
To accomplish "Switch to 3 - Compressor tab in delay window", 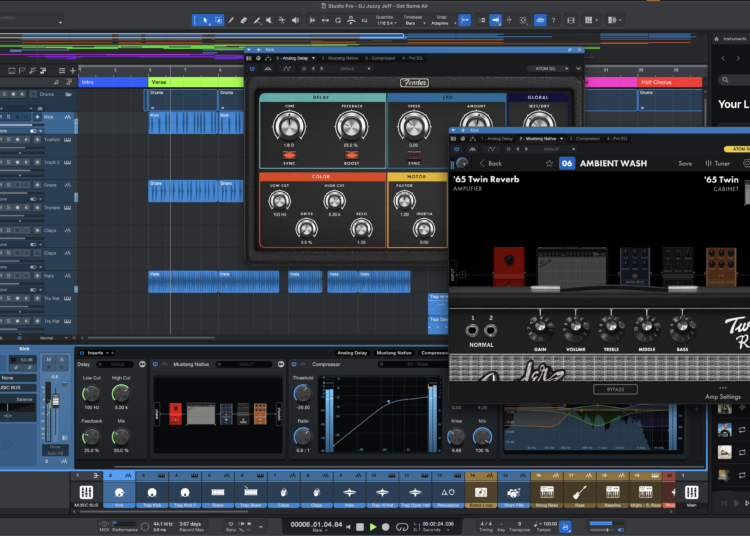I will click(x=380, y=58).
